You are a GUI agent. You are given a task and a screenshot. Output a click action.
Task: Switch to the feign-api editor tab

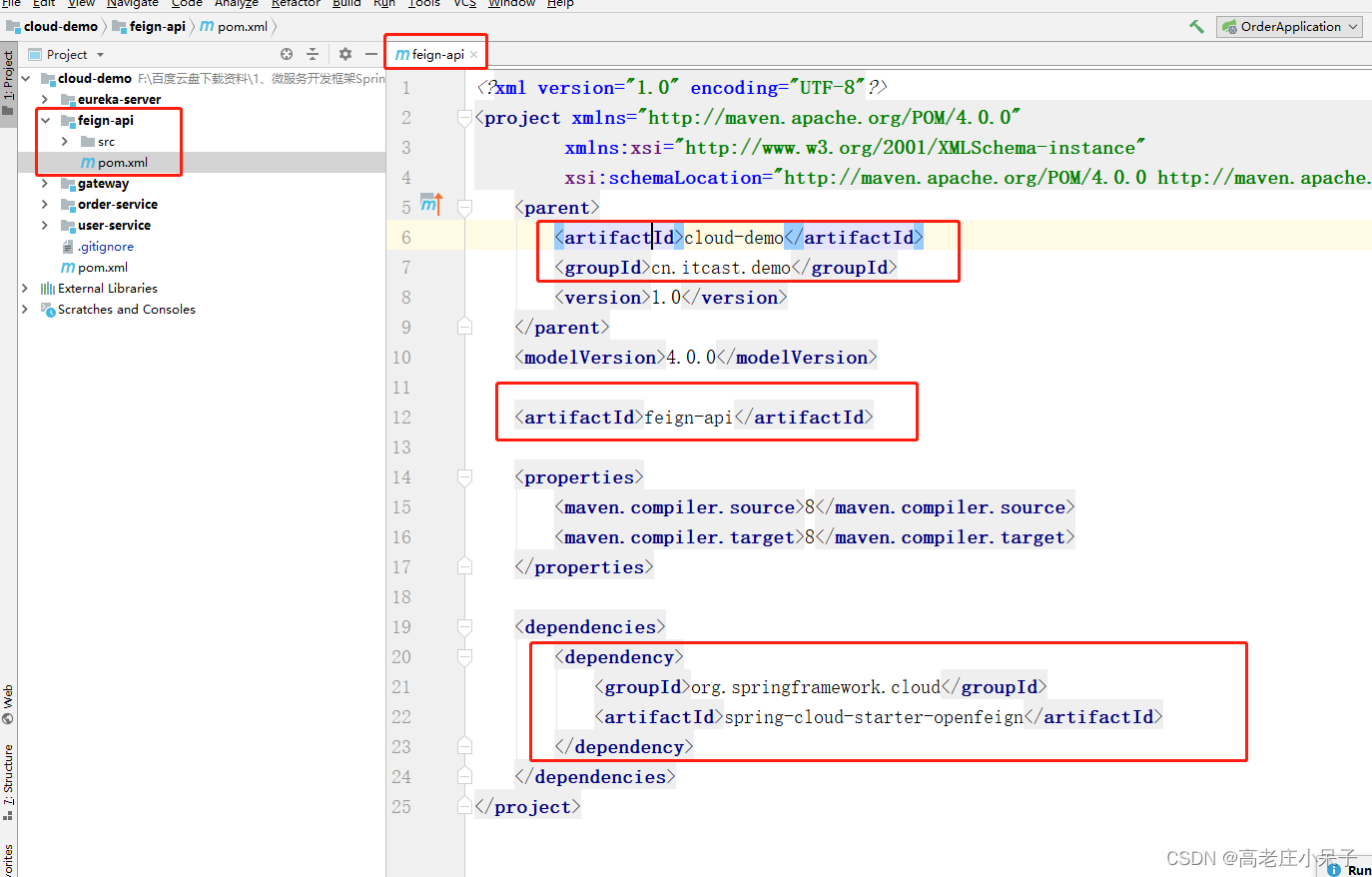tap(435, 53)
